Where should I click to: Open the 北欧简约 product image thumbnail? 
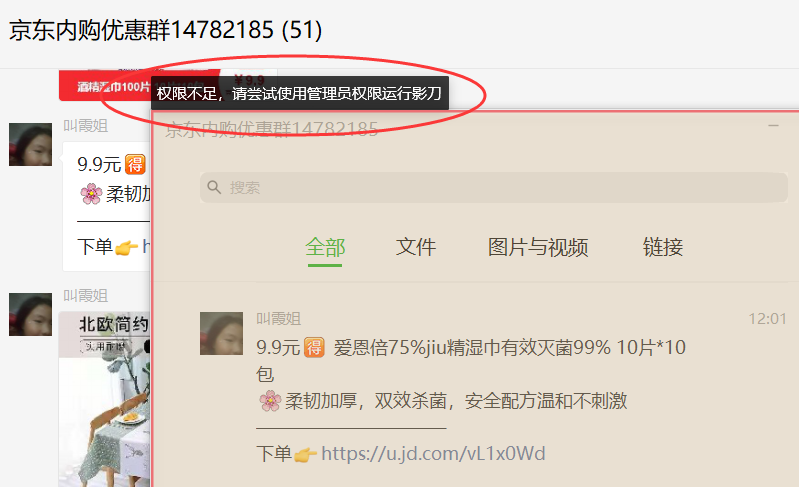pos(104,399)
